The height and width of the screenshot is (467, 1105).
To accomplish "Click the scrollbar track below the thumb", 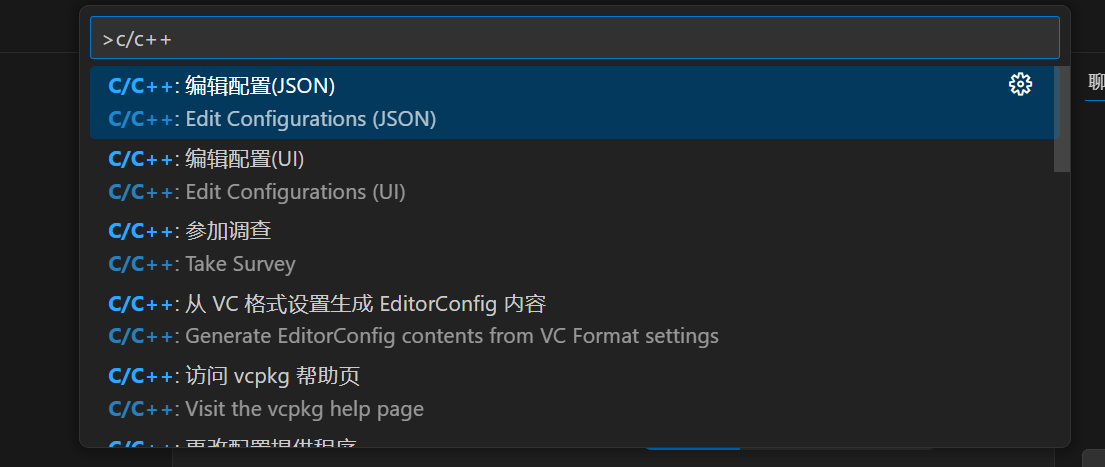I will [1063, 300].
